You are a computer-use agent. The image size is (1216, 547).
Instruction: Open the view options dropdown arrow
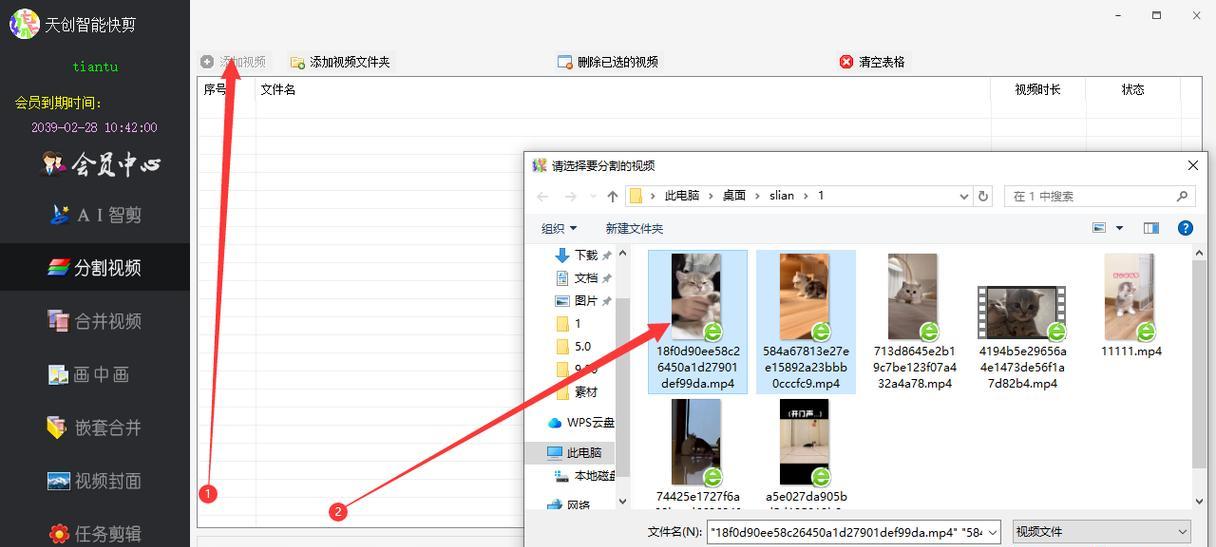tap(1119, 229)
